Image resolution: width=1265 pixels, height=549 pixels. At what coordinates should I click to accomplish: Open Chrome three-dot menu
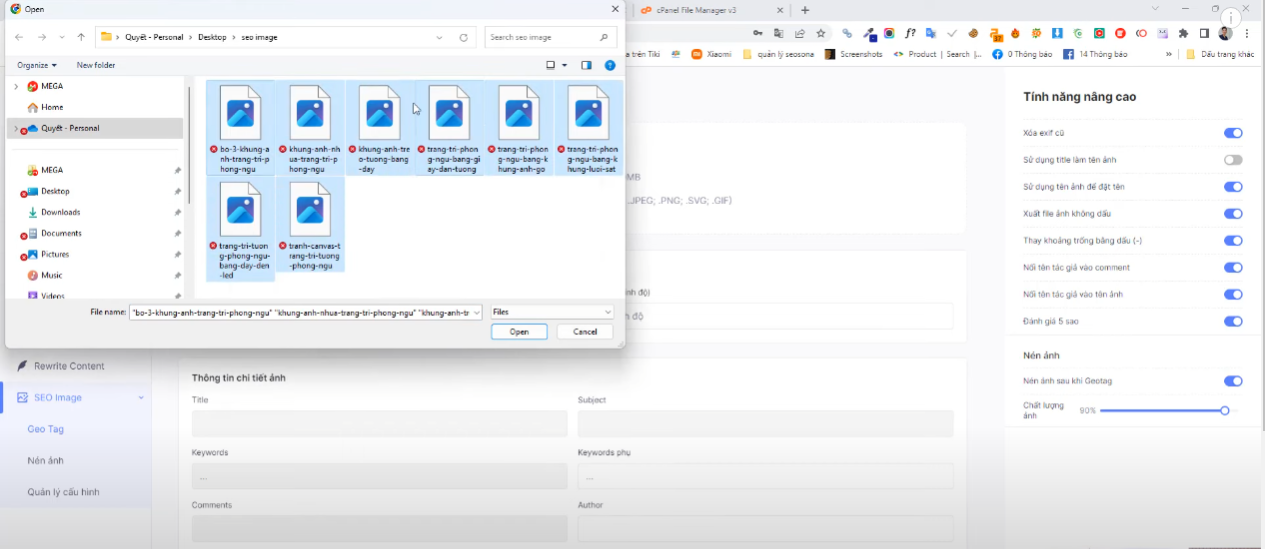coord(1248,33)
